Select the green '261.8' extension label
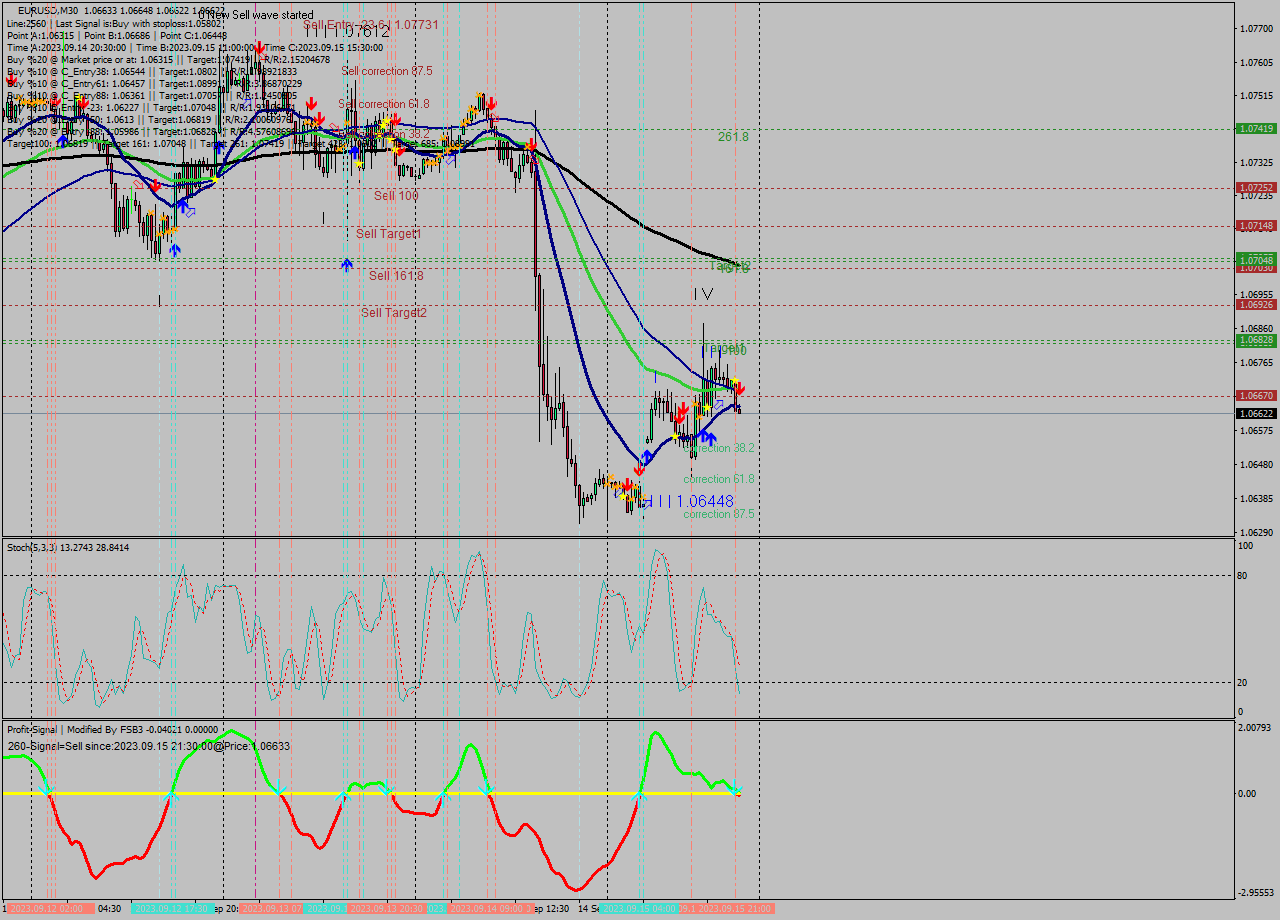The image size is (1280, 920). pyautogui.click(x=733, y=136)
